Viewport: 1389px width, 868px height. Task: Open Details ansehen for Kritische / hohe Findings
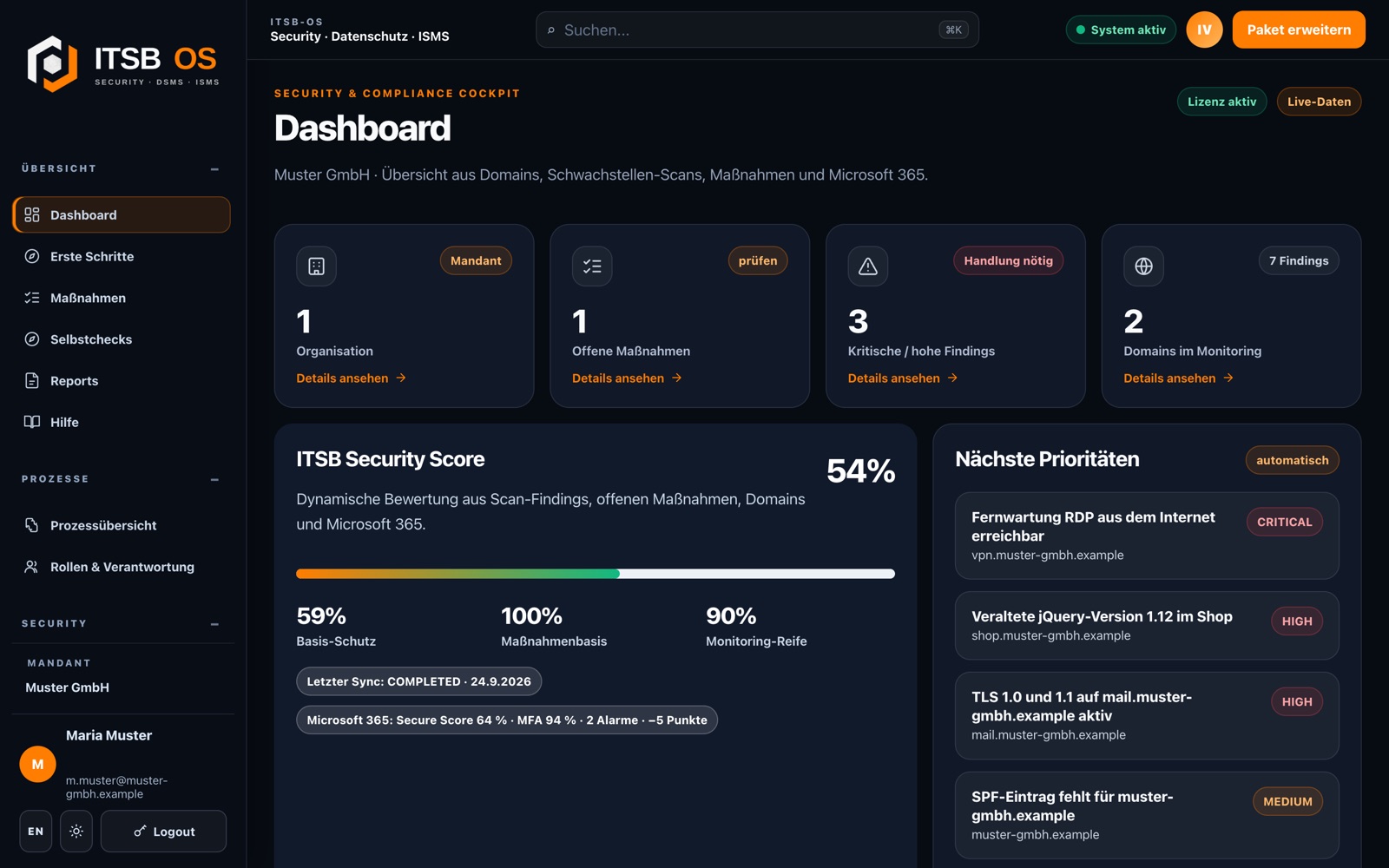coord(903,378)
